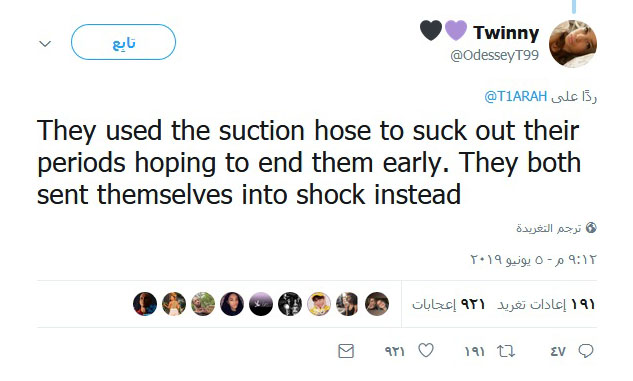Click the globe translate icon
Image resolution: width=633 pixels, height=381 pixels.
pos(591,228)
